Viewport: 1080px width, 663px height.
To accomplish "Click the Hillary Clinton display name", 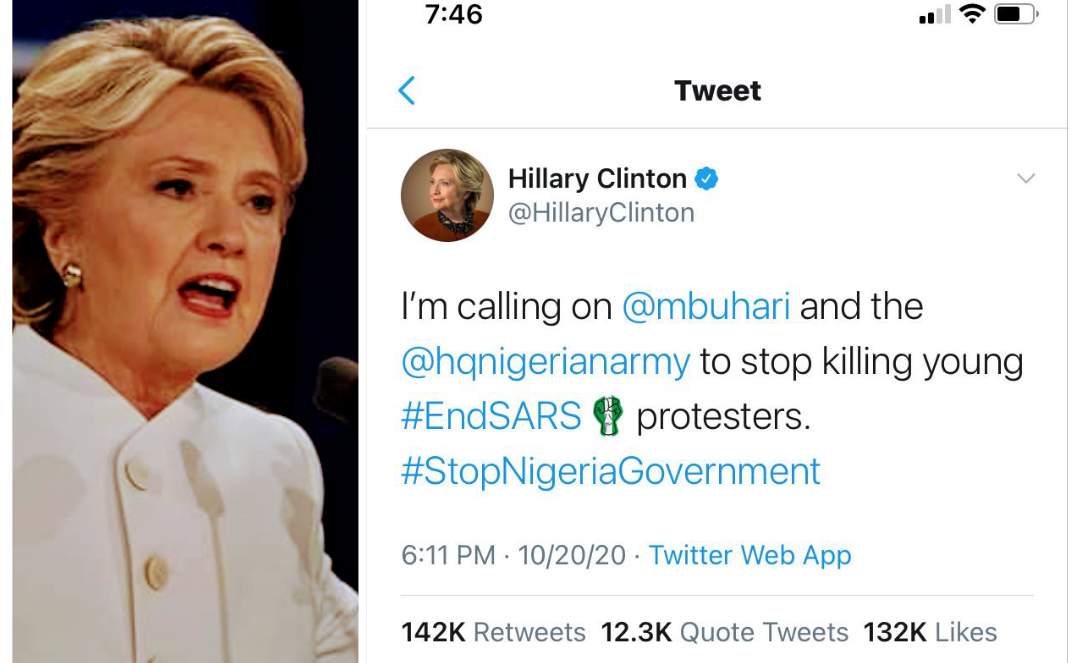I will [597, 178].
